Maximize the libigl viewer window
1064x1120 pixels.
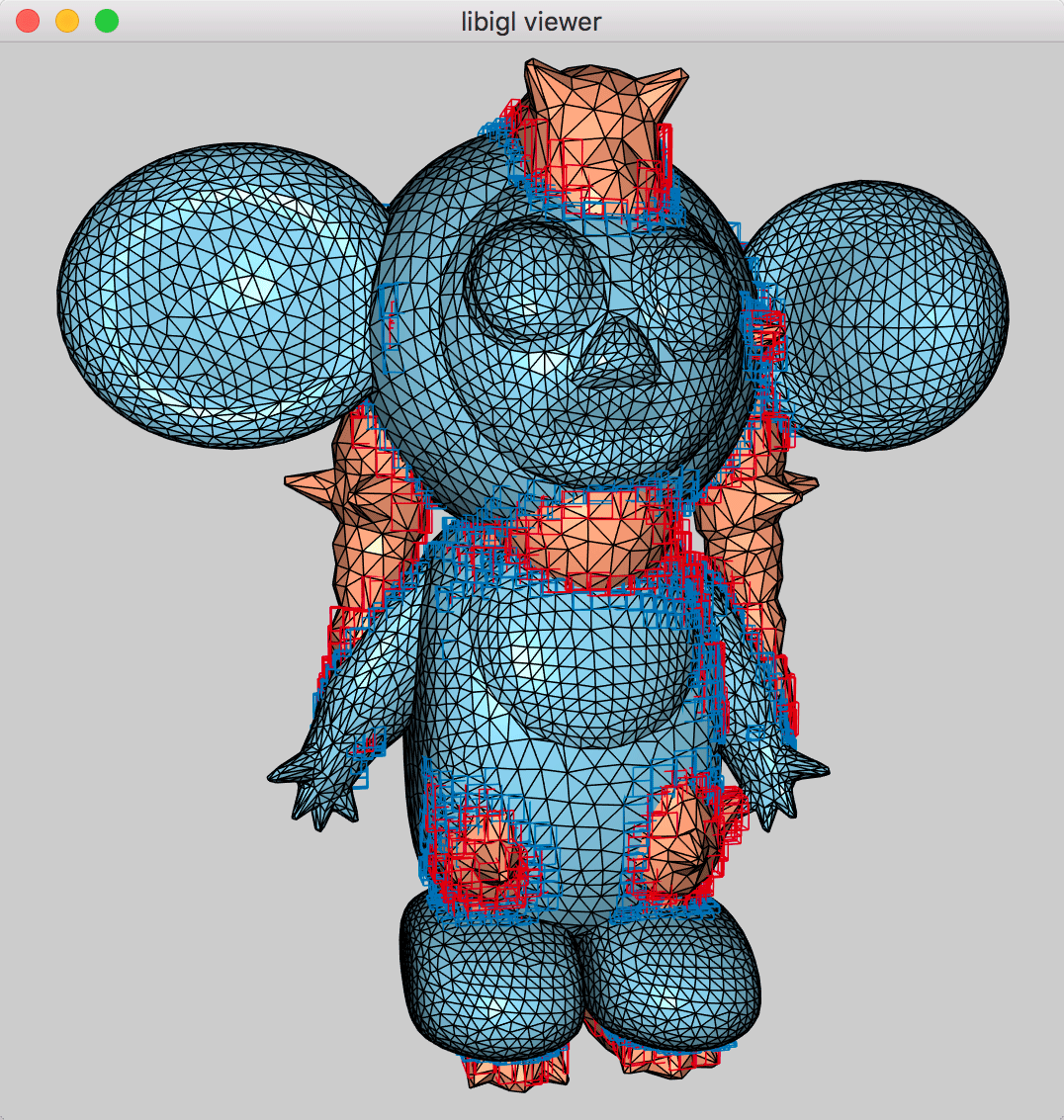point(107,21)
